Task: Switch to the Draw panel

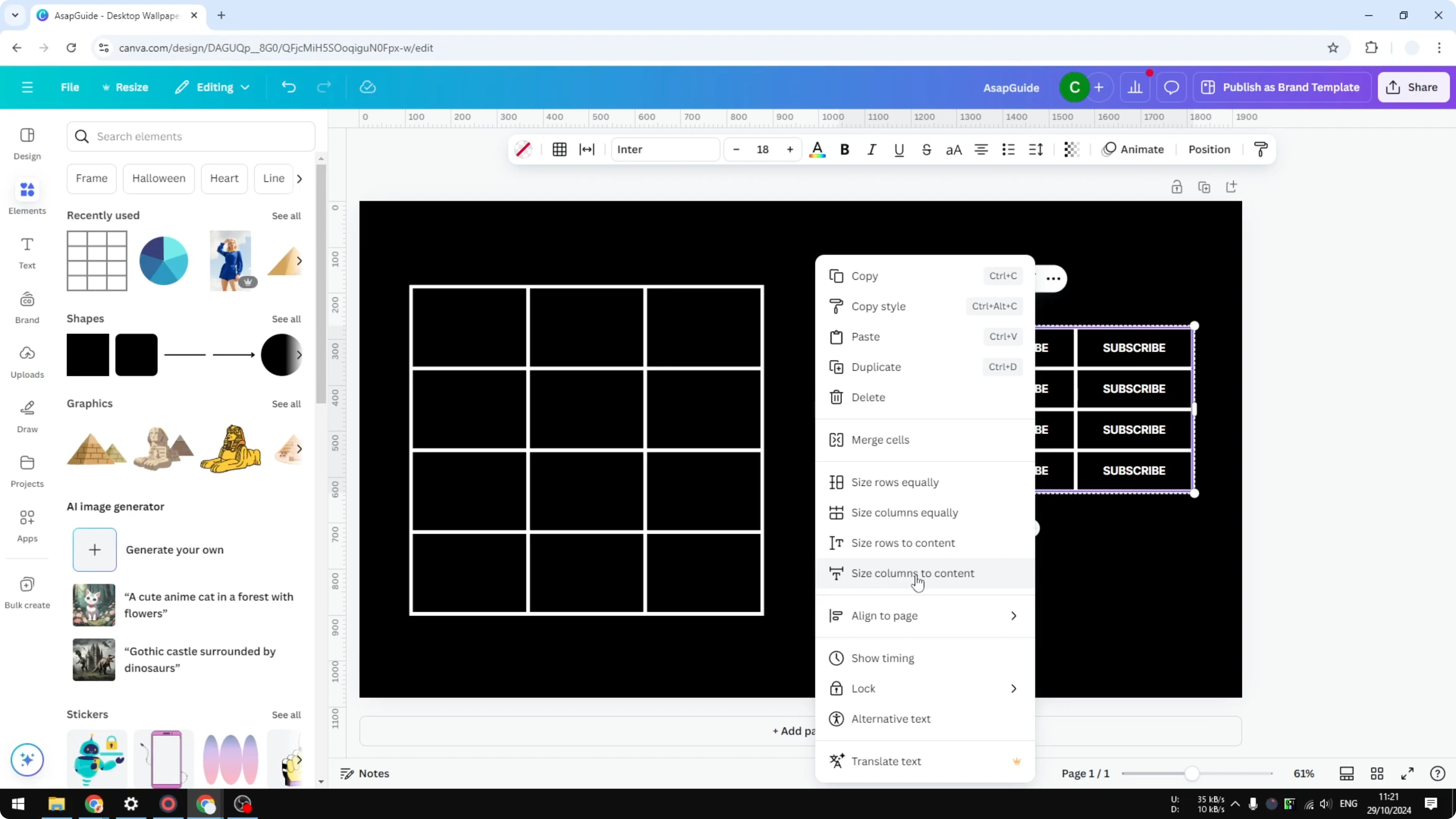Action: click(27, 415)
